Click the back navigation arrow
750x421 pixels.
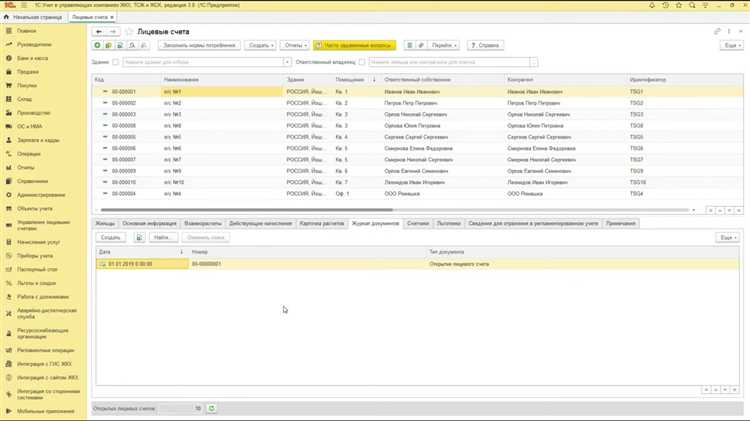click(x=98, y=32)
